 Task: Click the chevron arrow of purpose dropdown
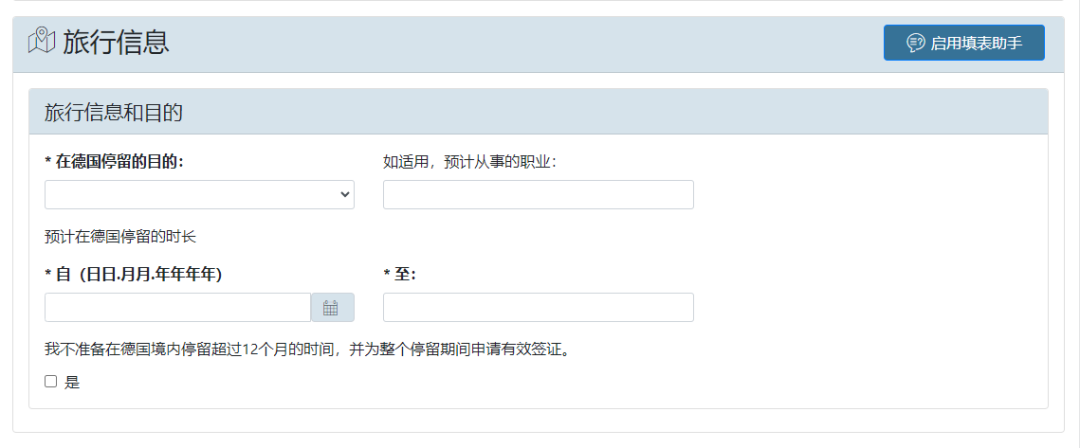pos(345,195)
